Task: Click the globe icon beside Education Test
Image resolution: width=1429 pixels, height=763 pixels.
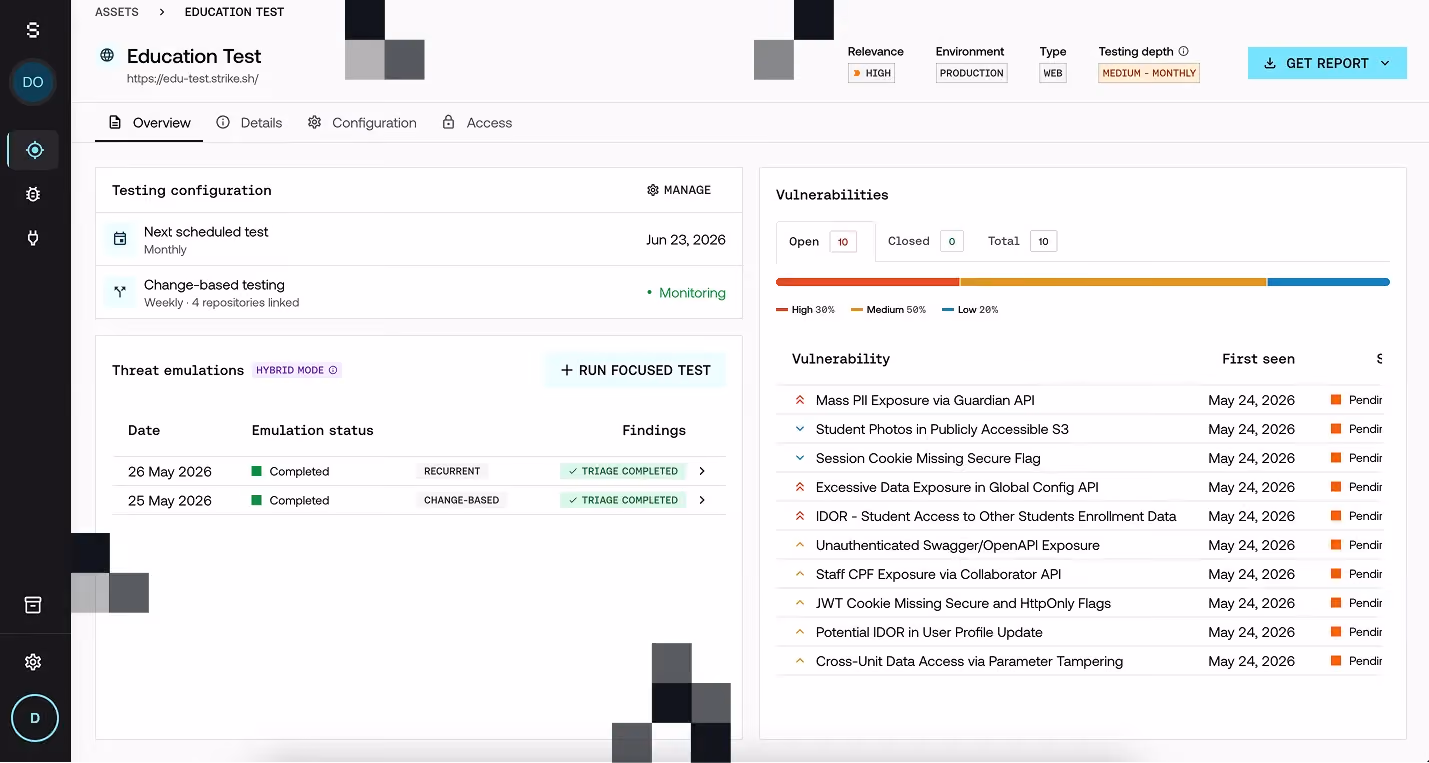Action: tap(107, 55)
